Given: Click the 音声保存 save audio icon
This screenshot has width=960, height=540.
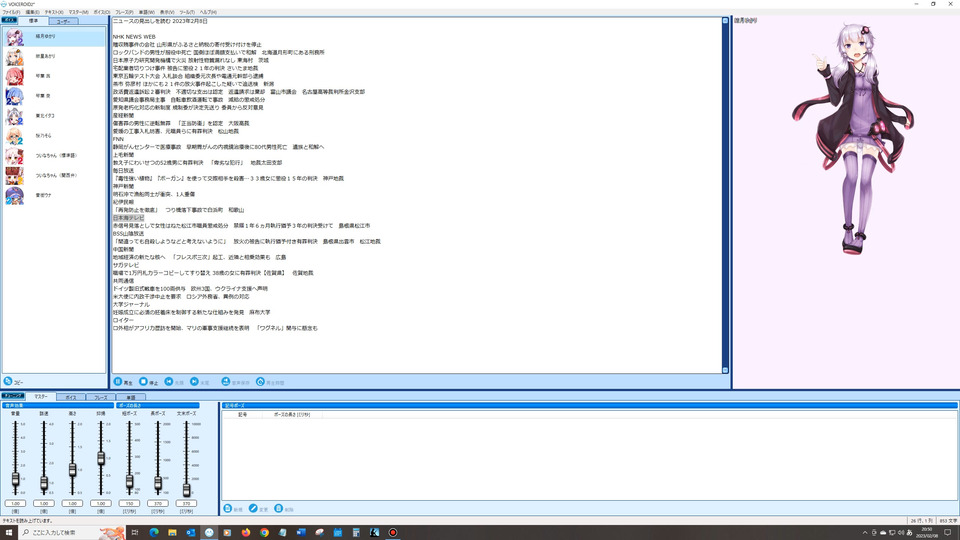Looking at the screenshot, I should click(225, 381).
